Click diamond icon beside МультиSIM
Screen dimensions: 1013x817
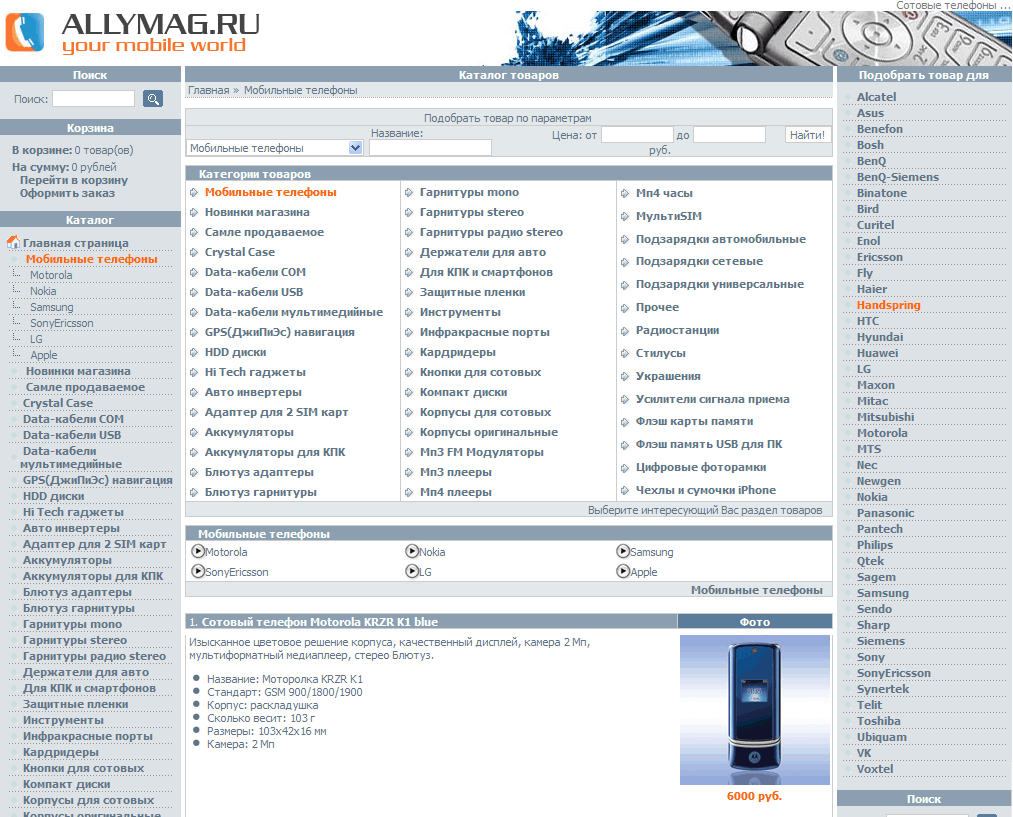[625, 216]
